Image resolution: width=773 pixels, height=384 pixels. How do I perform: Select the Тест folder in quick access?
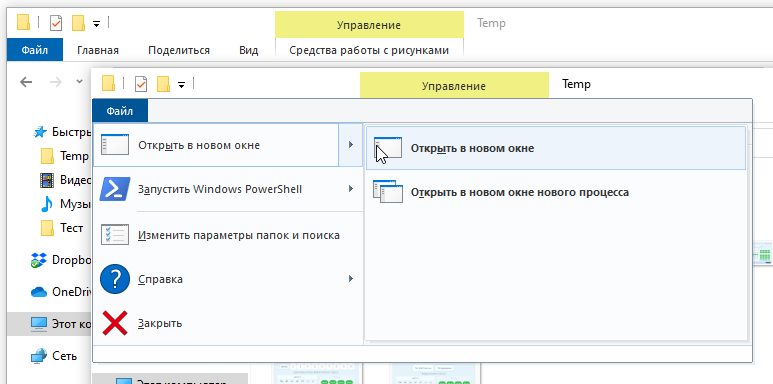click(x=62, y=228)
